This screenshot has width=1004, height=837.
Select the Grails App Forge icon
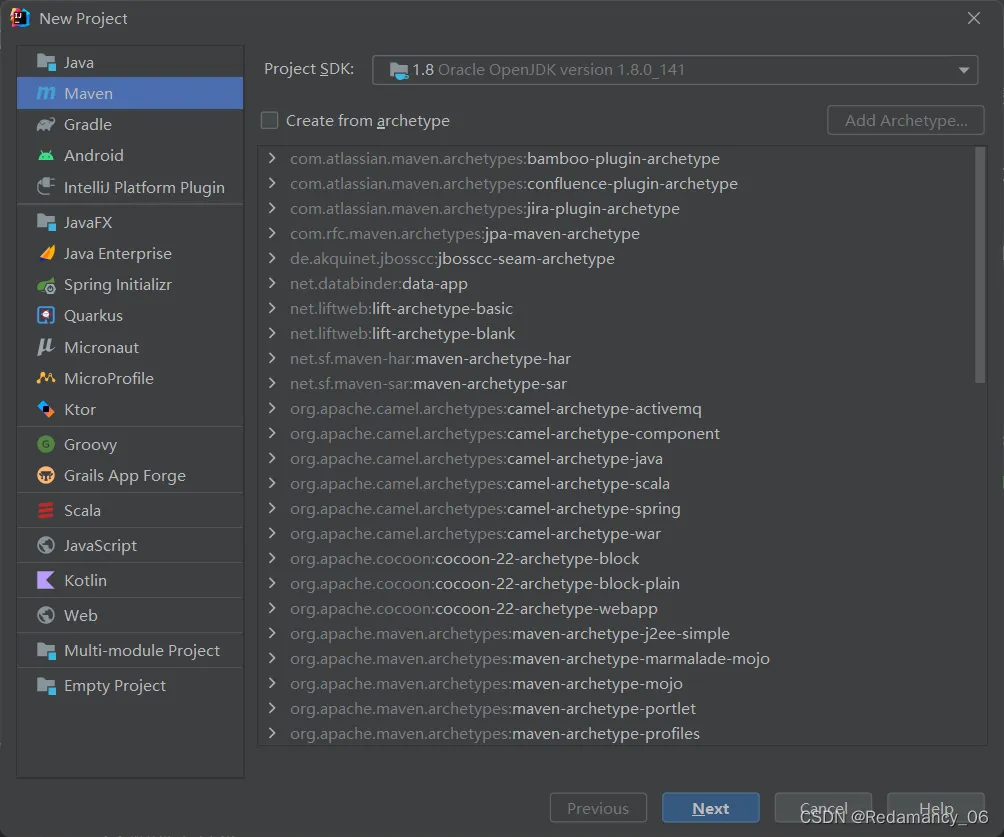46,476
